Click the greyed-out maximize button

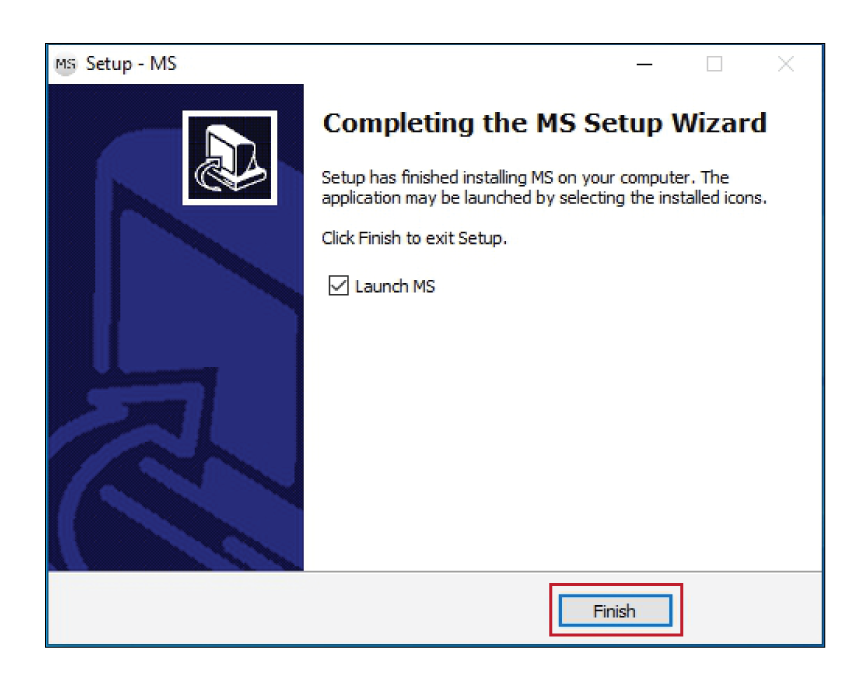pyautogui.click(x=714, y=64)
